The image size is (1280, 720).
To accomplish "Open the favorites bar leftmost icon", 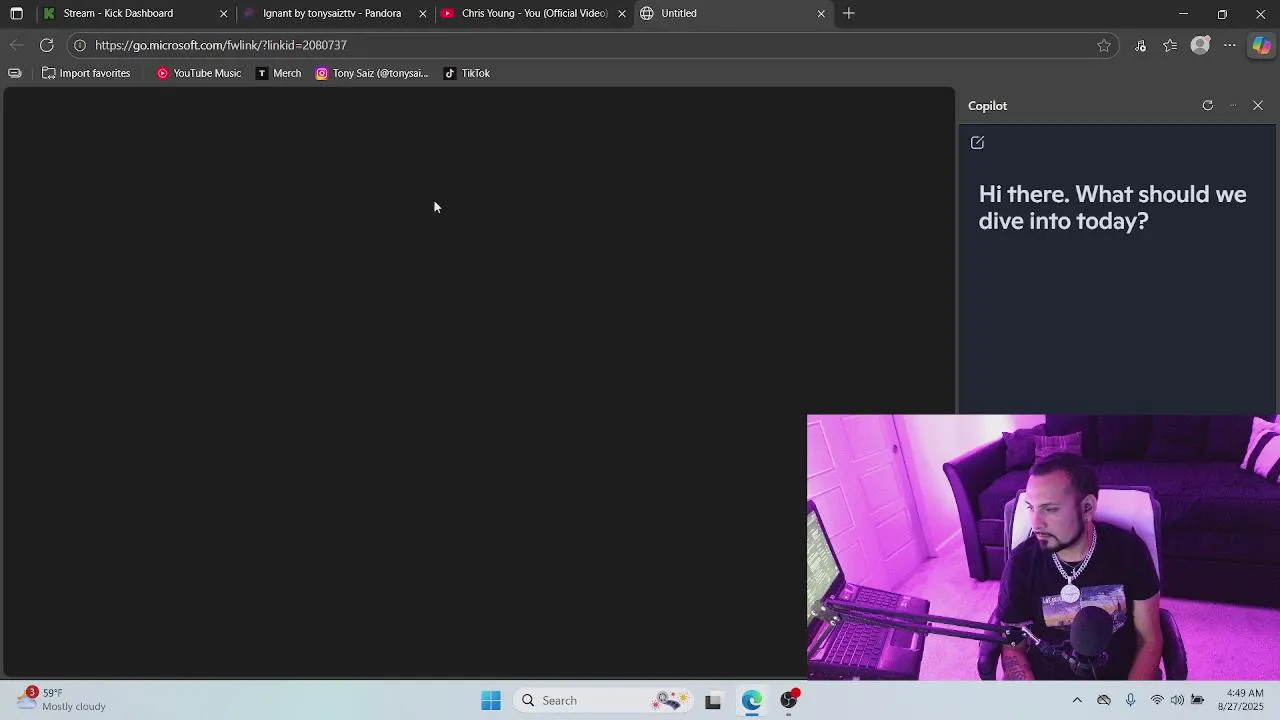I will coord(14,73).
